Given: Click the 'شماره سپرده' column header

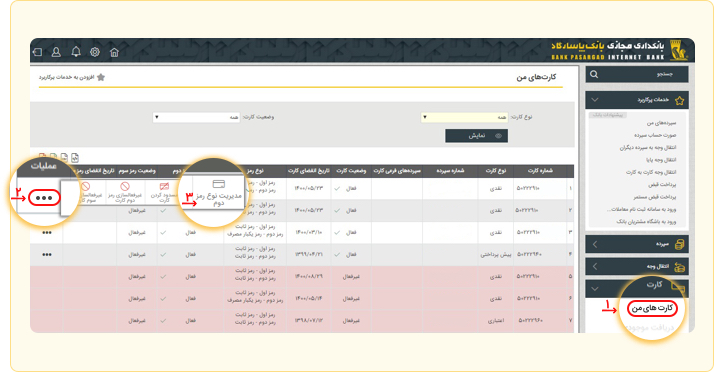Looking at the screenshot, I should click(x=450, y=171).
